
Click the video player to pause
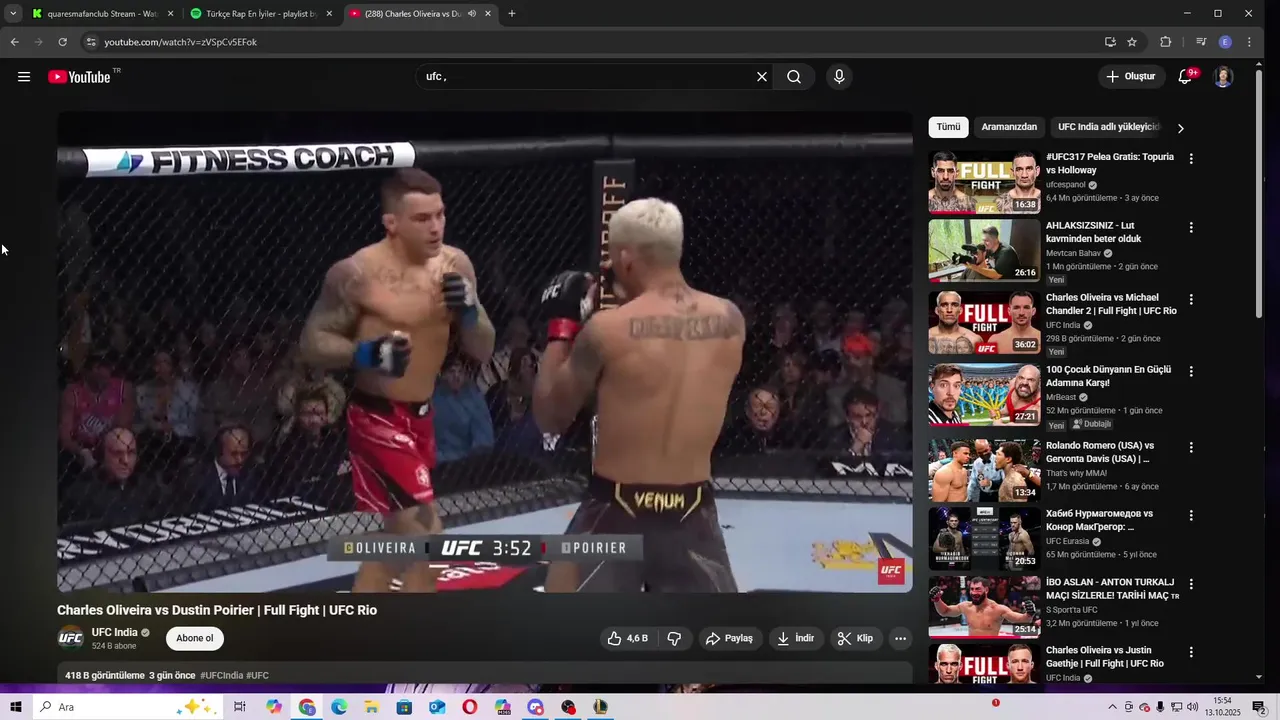pos(485,352)
